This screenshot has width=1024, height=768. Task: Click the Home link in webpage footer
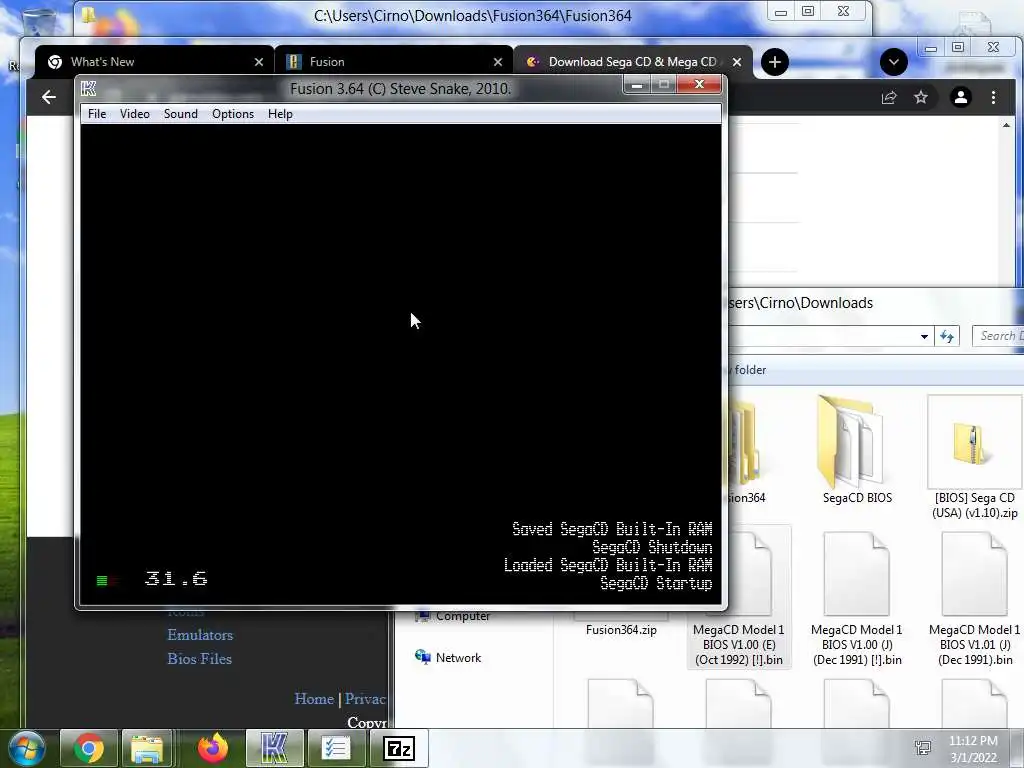[x=314, y=699]
